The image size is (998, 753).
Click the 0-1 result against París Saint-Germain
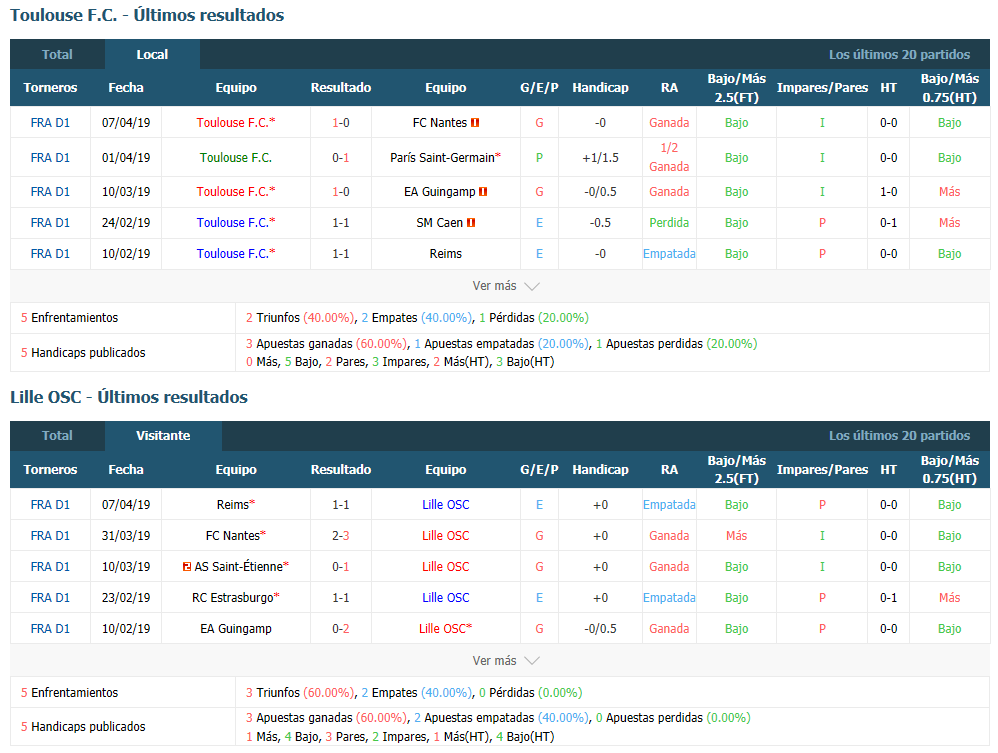point(341,158)
